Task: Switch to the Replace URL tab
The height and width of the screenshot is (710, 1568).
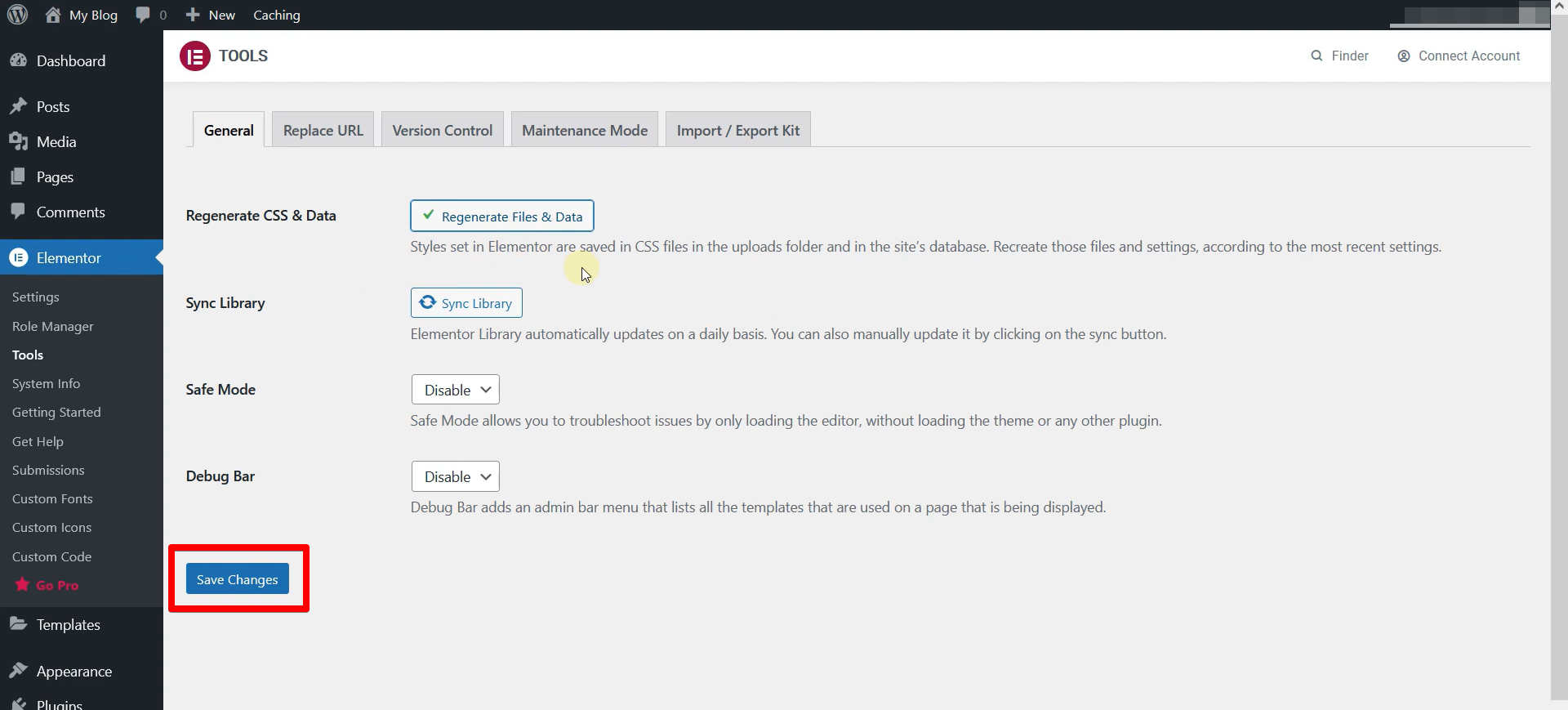Action: coord(323,130)
